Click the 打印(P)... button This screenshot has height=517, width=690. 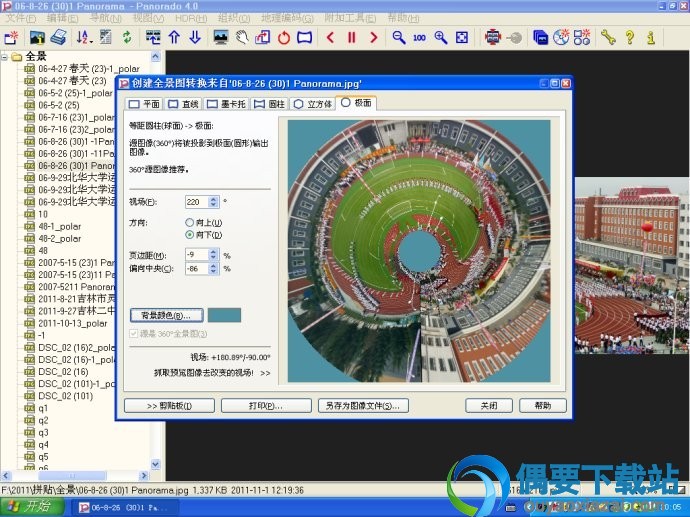(266, 406)
